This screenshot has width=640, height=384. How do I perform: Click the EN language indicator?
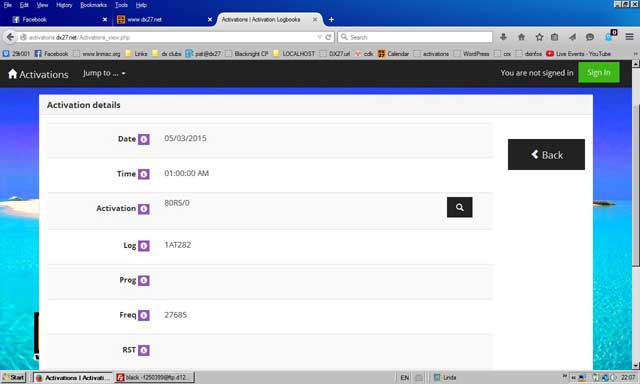(x=404, y=377)
